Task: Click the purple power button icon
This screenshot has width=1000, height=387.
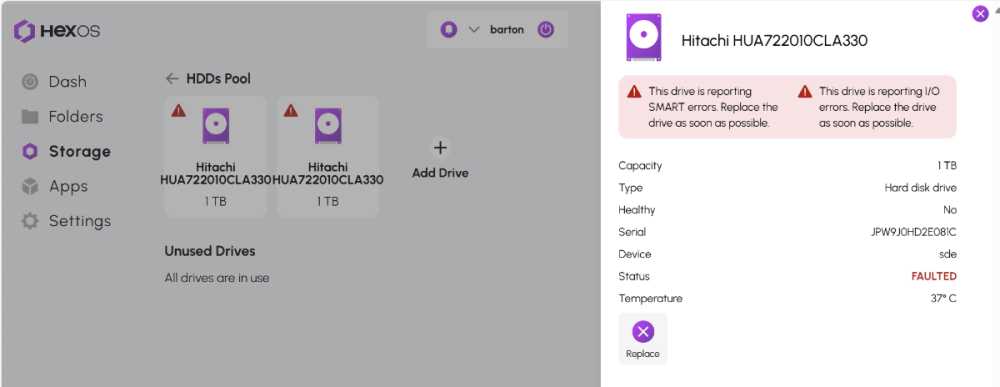Action: coord(545,29)
